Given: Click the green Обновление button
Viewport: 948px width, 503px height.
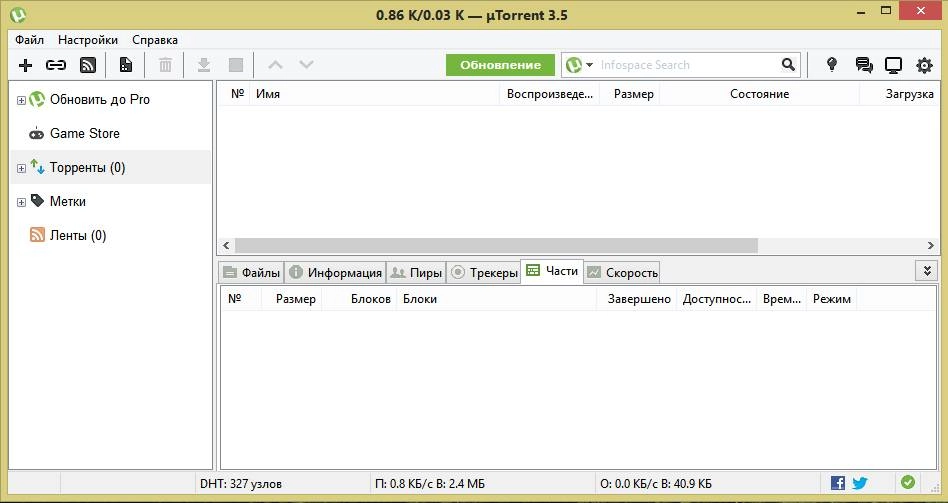Looking at the screenshot, I should (500, 65).
